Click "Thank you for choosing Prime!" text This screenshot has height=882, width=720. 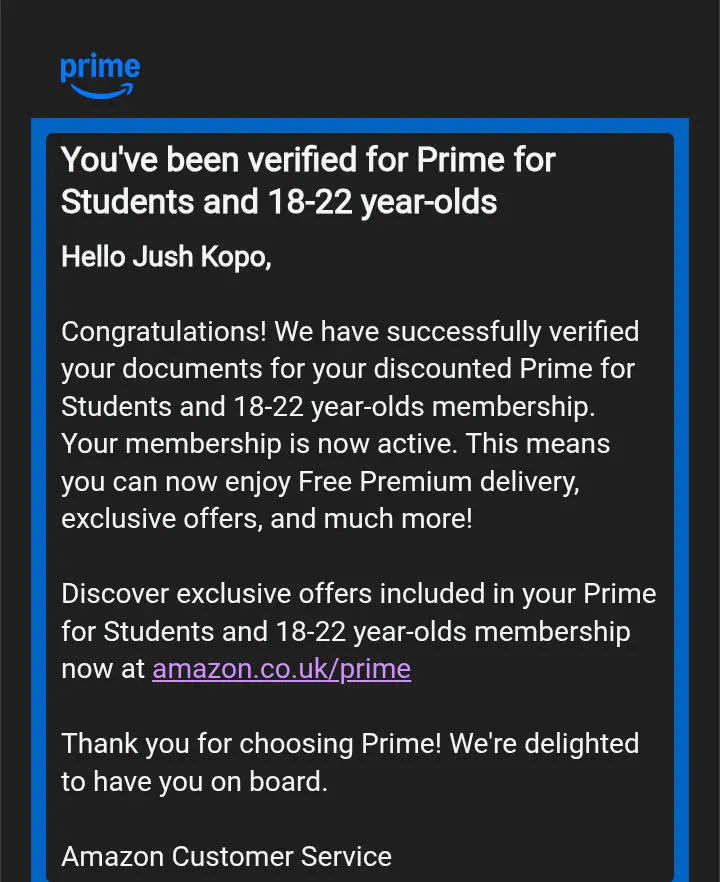pos(251,744)
